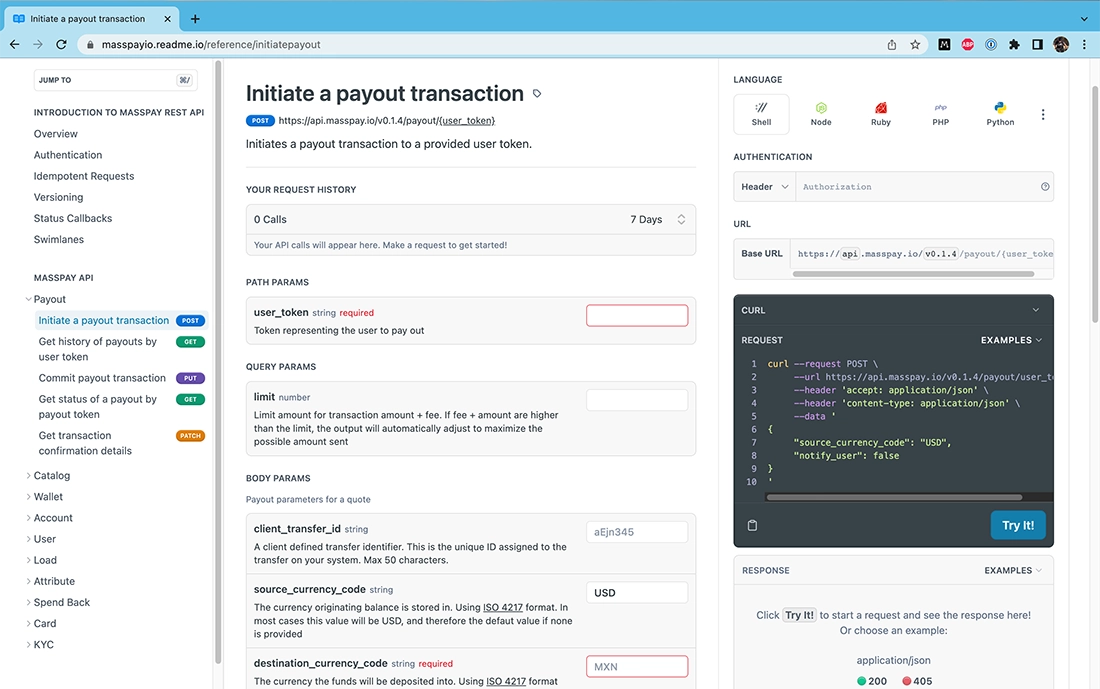Image resolution: width=1100 pixels, height=689 pixels.
Task: Select the 405 response example
Action: (x=917, y=681)
